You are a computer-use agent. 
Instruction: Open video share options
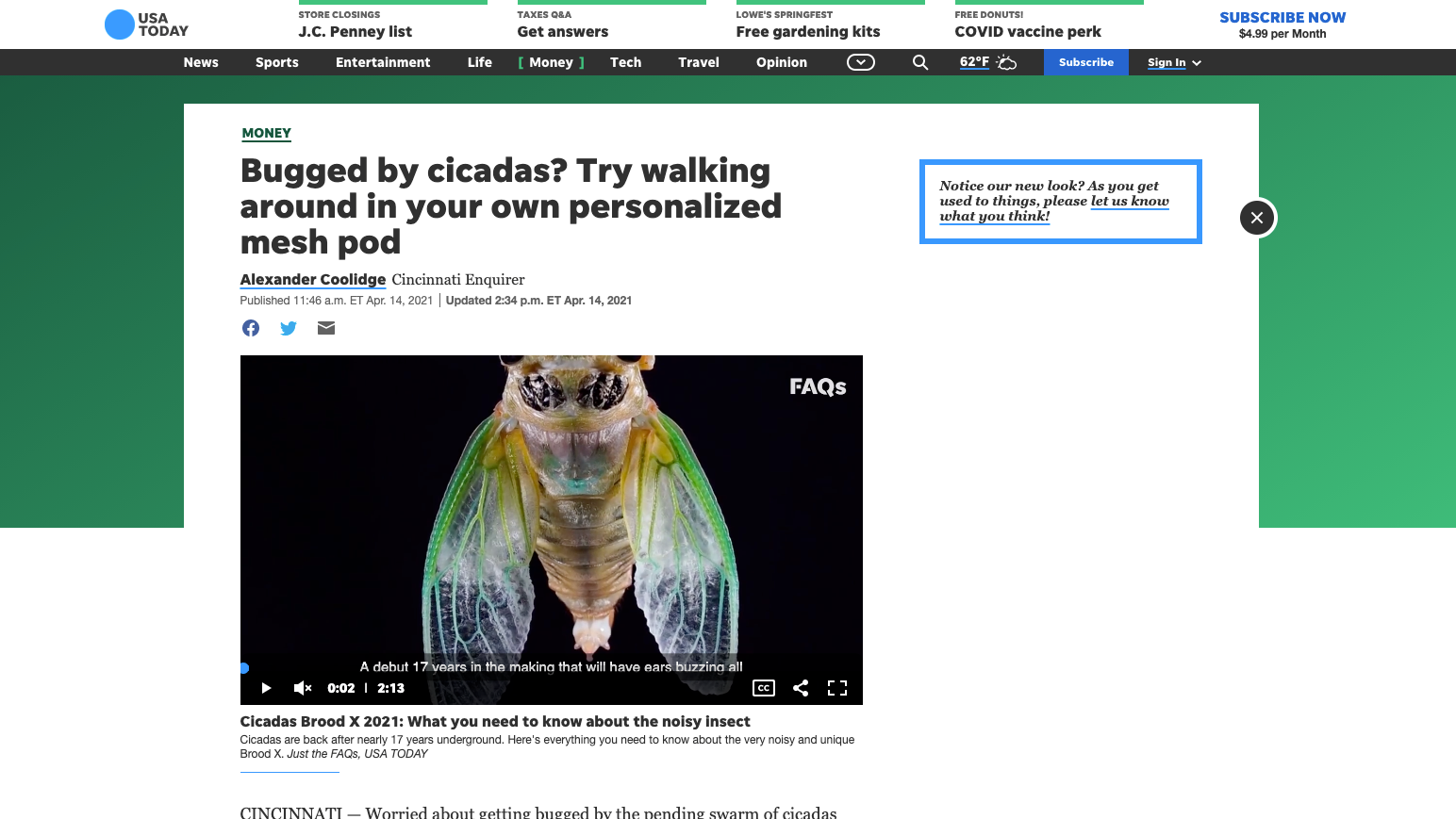[801, 688]
